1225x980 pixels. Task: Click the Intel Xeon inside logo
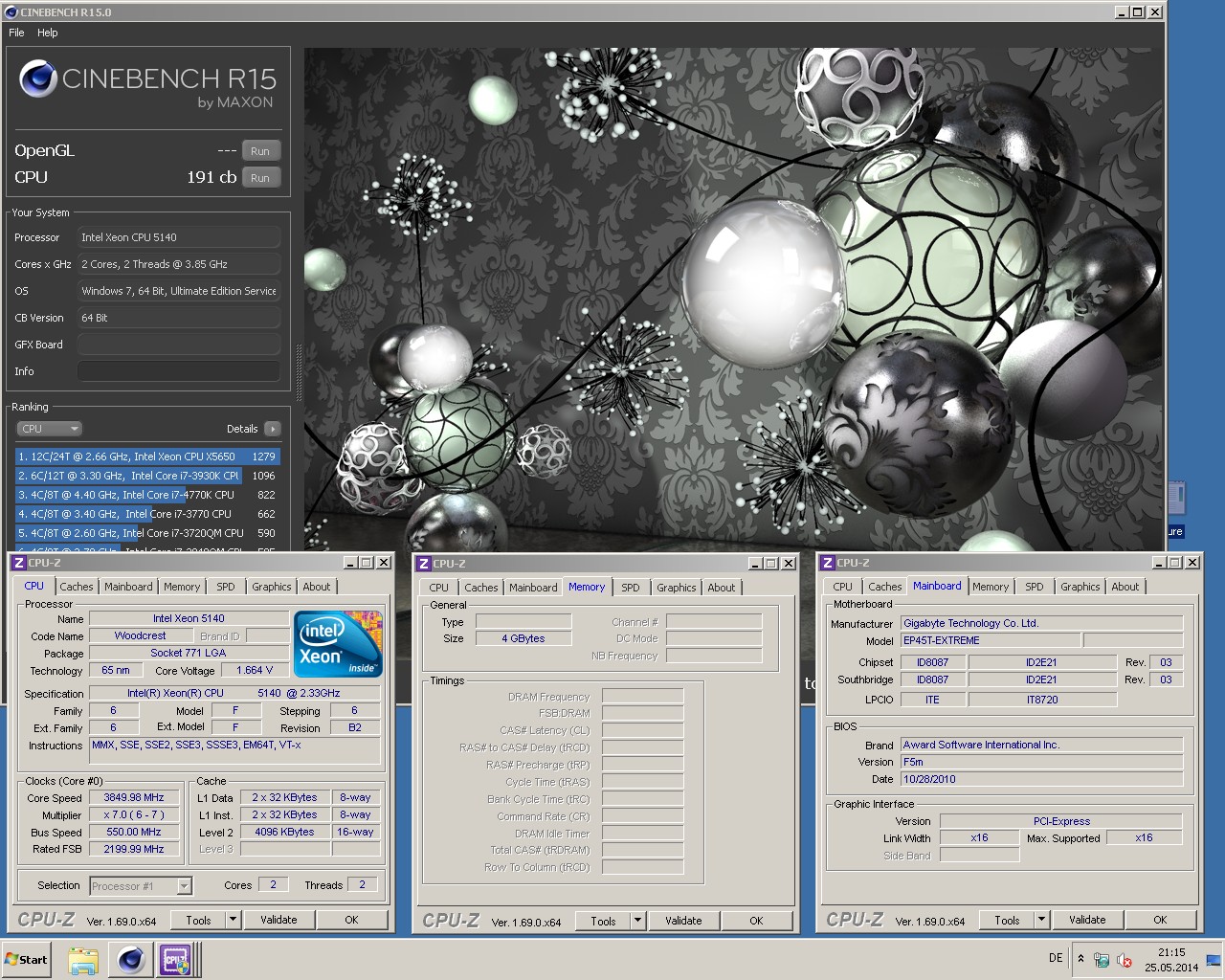tap(338, 644)
